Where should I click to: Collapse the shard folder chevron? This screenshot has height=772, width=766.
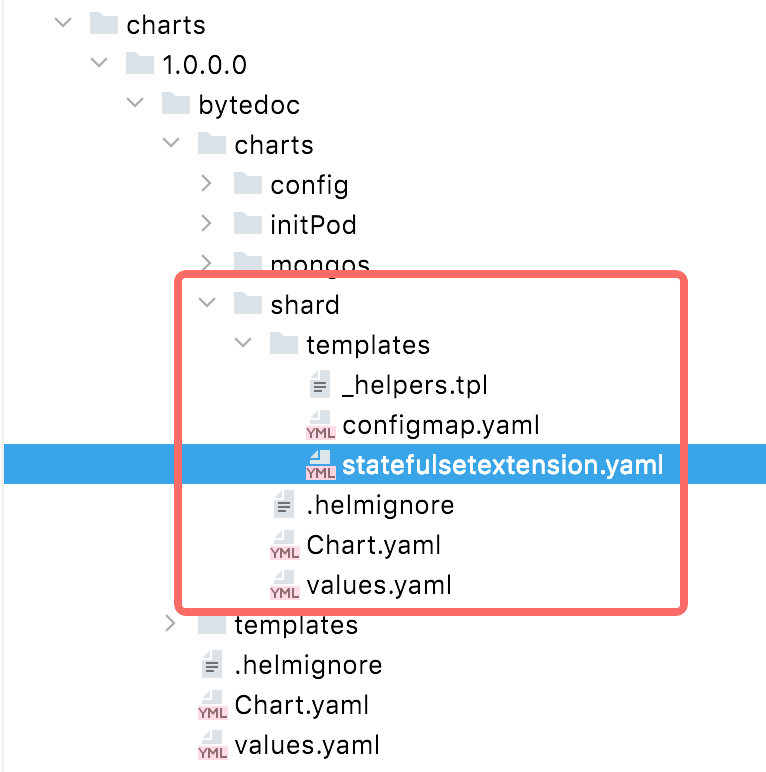[x=206, y=304]
